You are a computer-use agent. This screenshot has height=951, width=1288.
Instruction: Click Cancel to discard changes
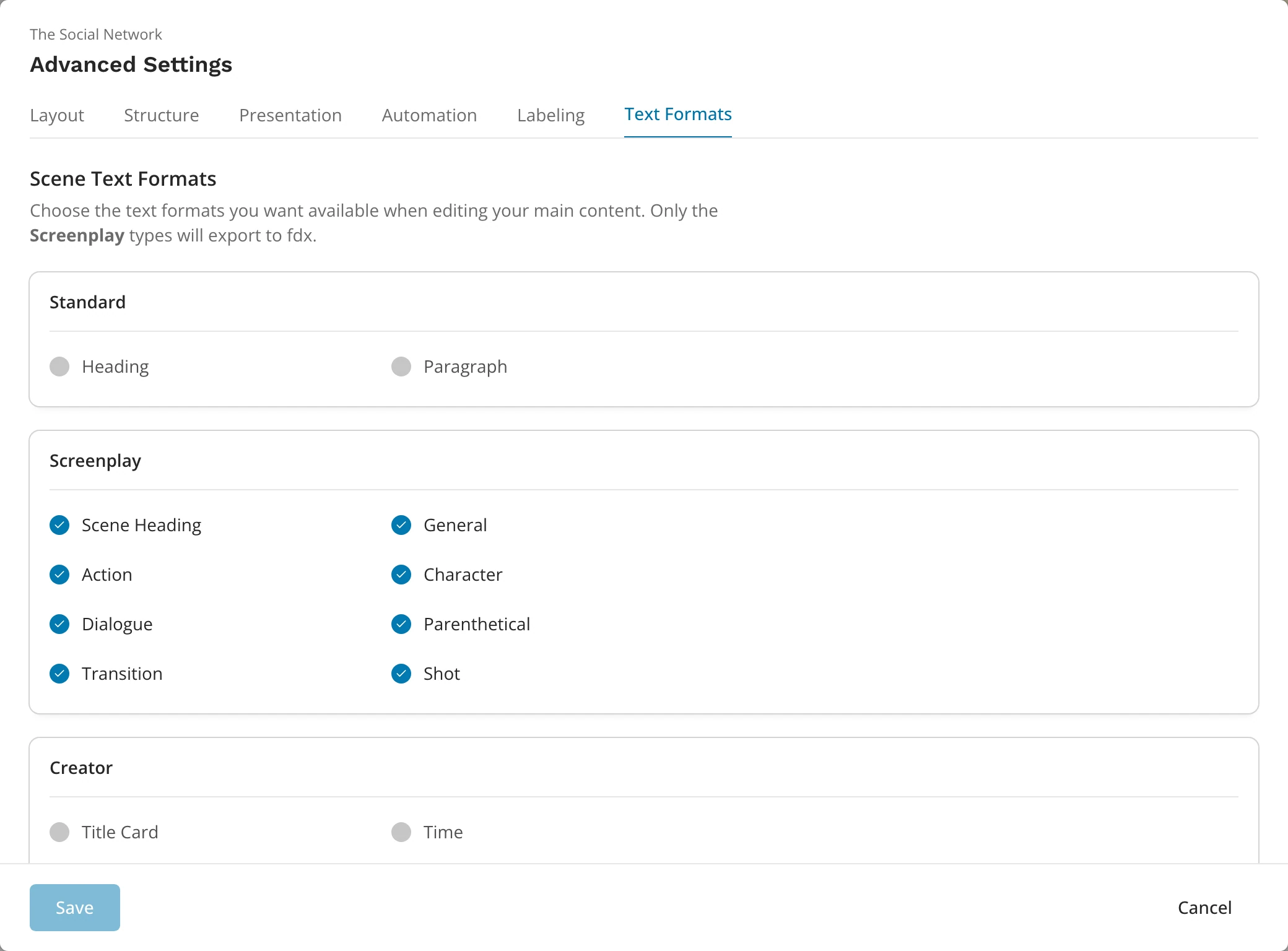click(x=1204, y=908)
